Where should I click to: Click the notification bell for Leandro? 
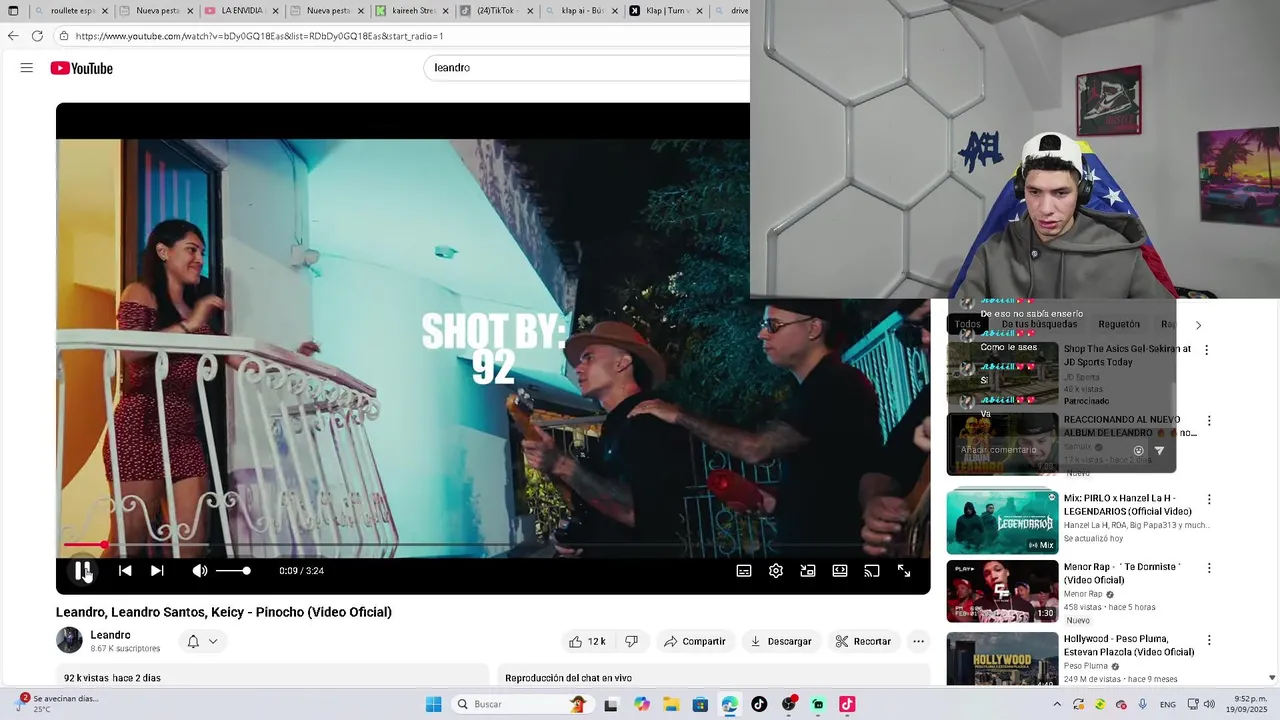point(193,641)
